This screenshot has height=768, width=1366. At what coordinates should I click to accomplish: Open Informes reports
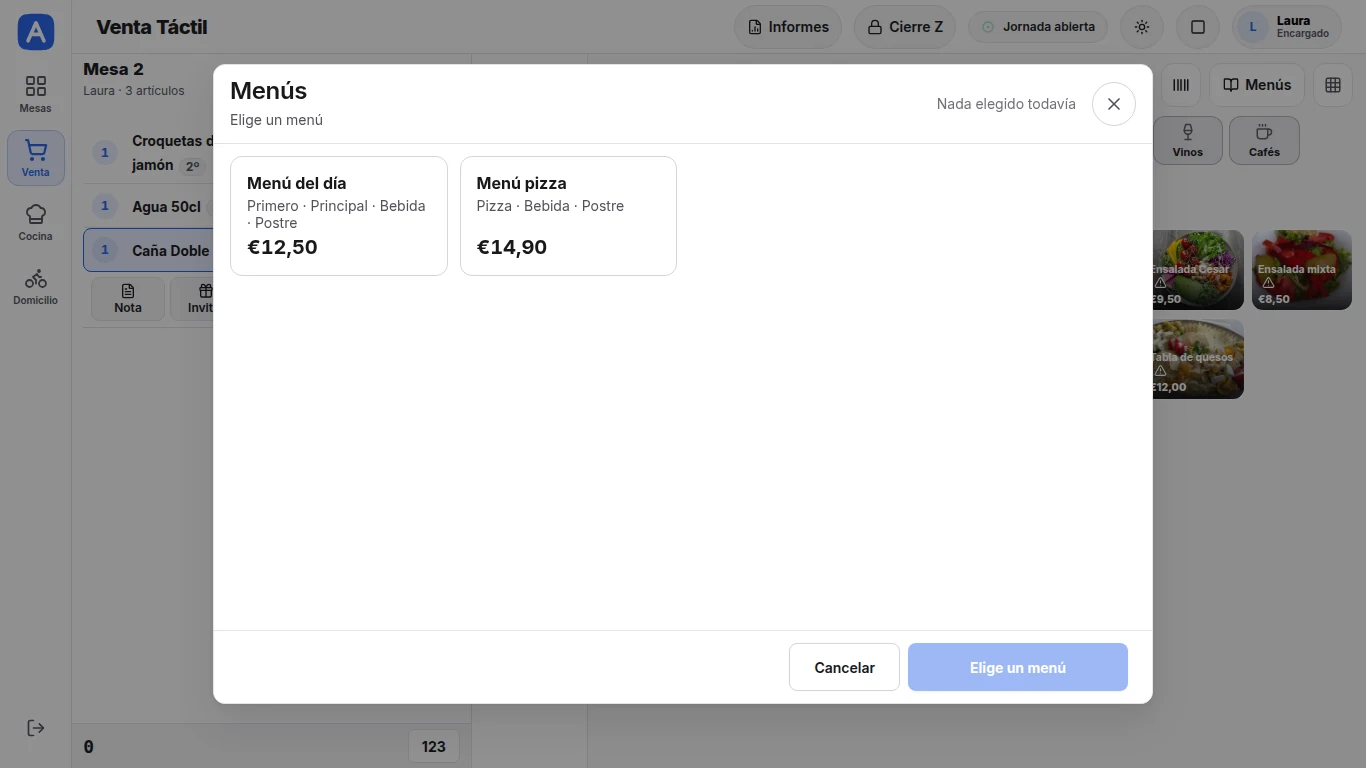[788, 27]
